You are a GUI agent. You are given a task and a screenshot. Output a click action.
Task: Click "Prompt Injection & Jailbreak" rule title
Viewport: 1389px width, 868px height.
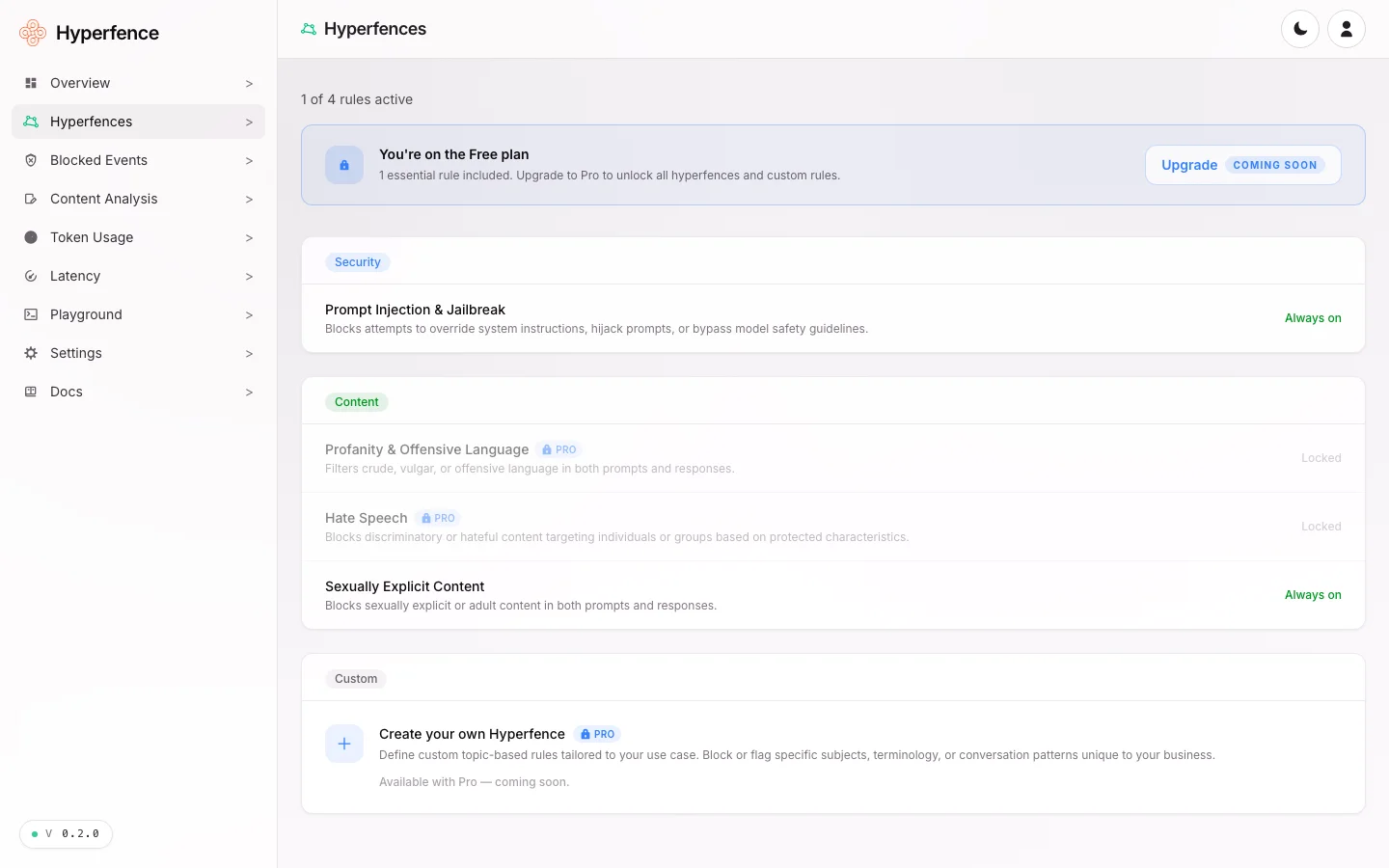tap(415, 310)
